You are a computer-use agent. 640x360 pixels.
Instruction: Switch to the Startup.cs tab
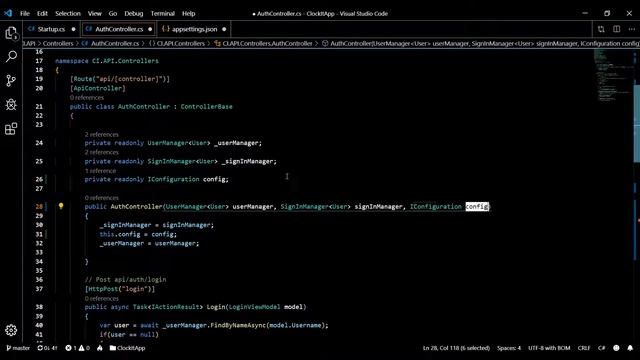[x=51, y=29]
